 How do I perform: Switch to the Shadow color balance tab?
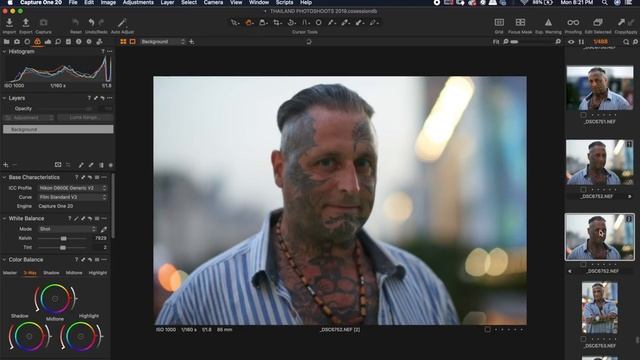click(51, 273)
